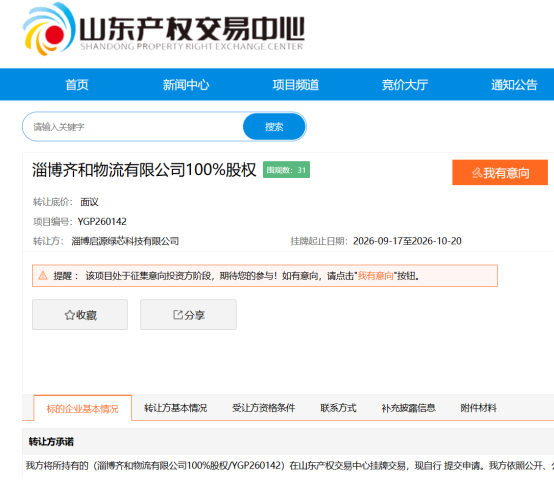Click the 分享 share button
The width and height of the screenshot is (554, 482).
pyautogui.click(x=188, y=315)
